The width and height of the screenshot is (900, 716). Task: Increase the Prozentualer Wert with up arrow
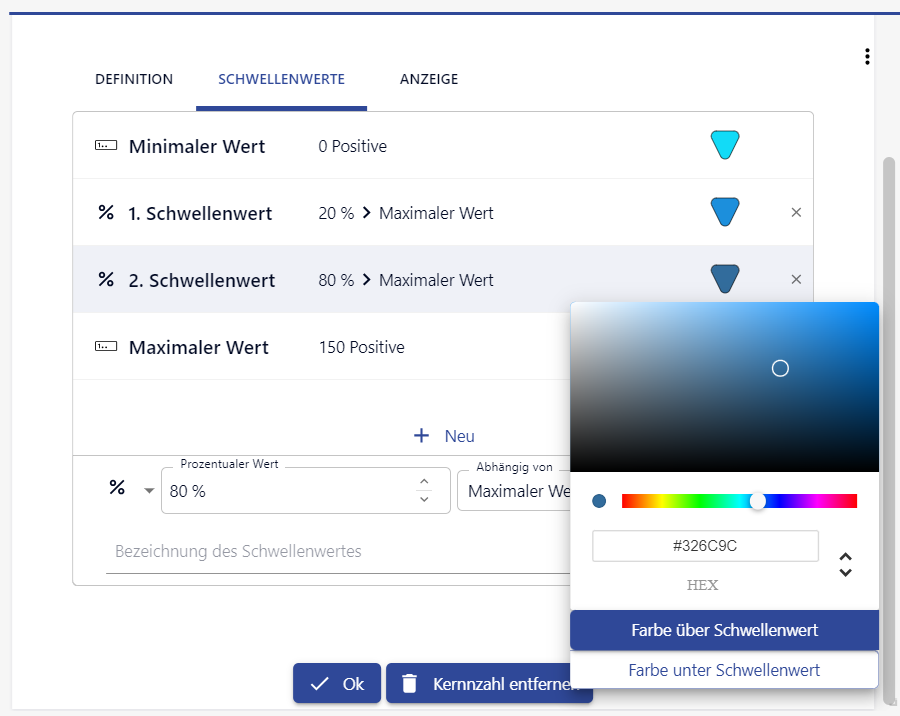click(x=424, y=482)
